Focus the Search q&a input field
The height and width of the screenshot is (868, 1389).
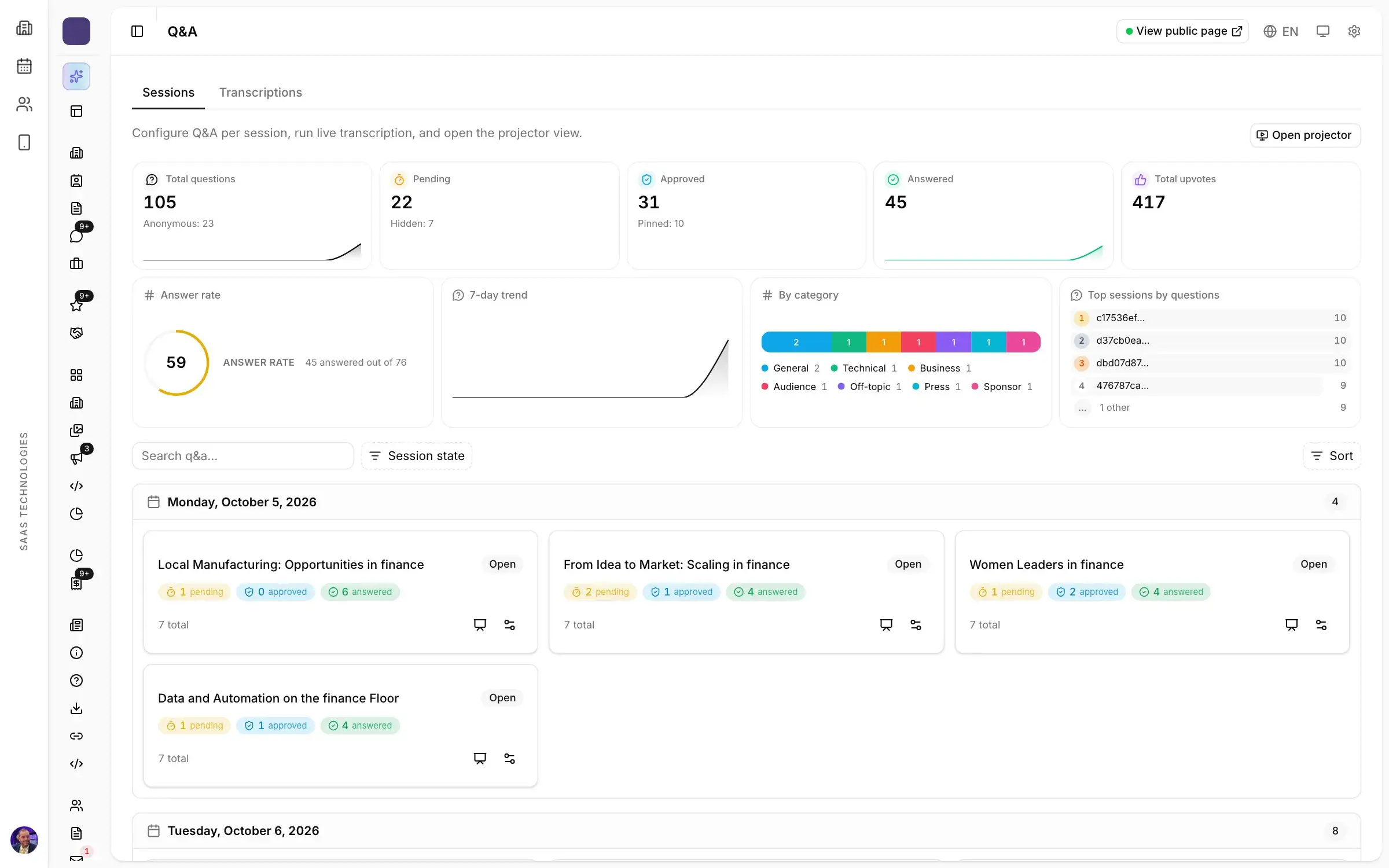(x=242, y=456)
